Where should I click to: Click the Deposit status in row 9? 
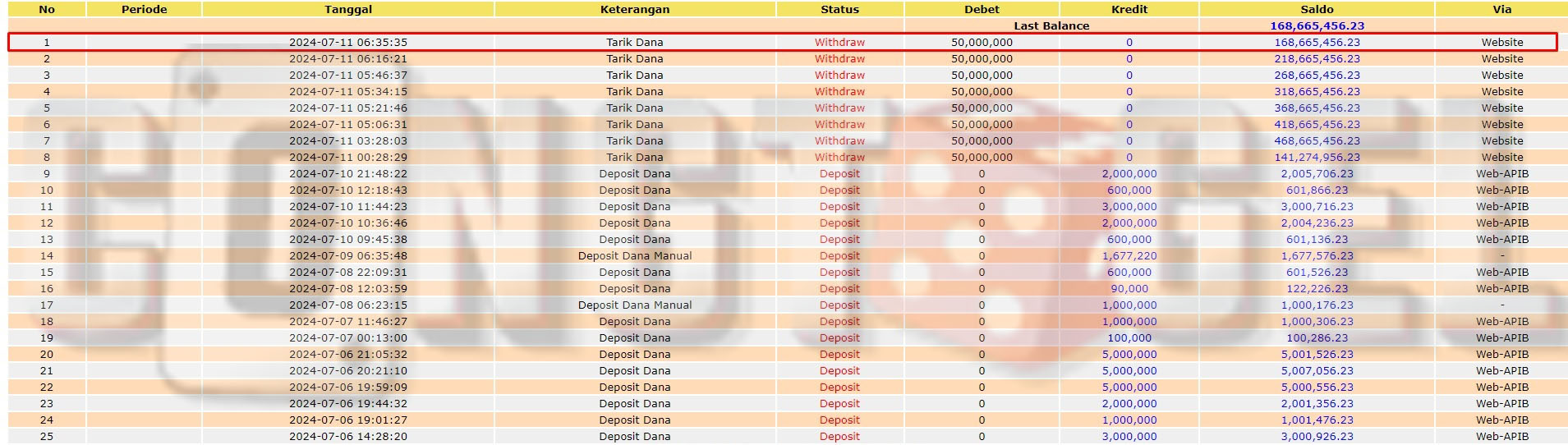click(839, 174)
